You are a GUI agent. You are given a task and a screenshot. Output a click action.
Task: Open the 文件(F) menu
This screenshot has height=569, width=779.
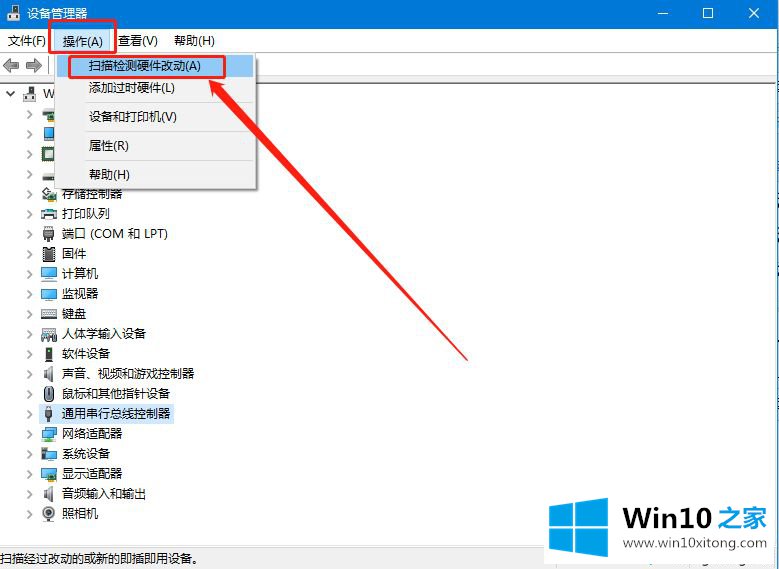click(x=27, y=41)
